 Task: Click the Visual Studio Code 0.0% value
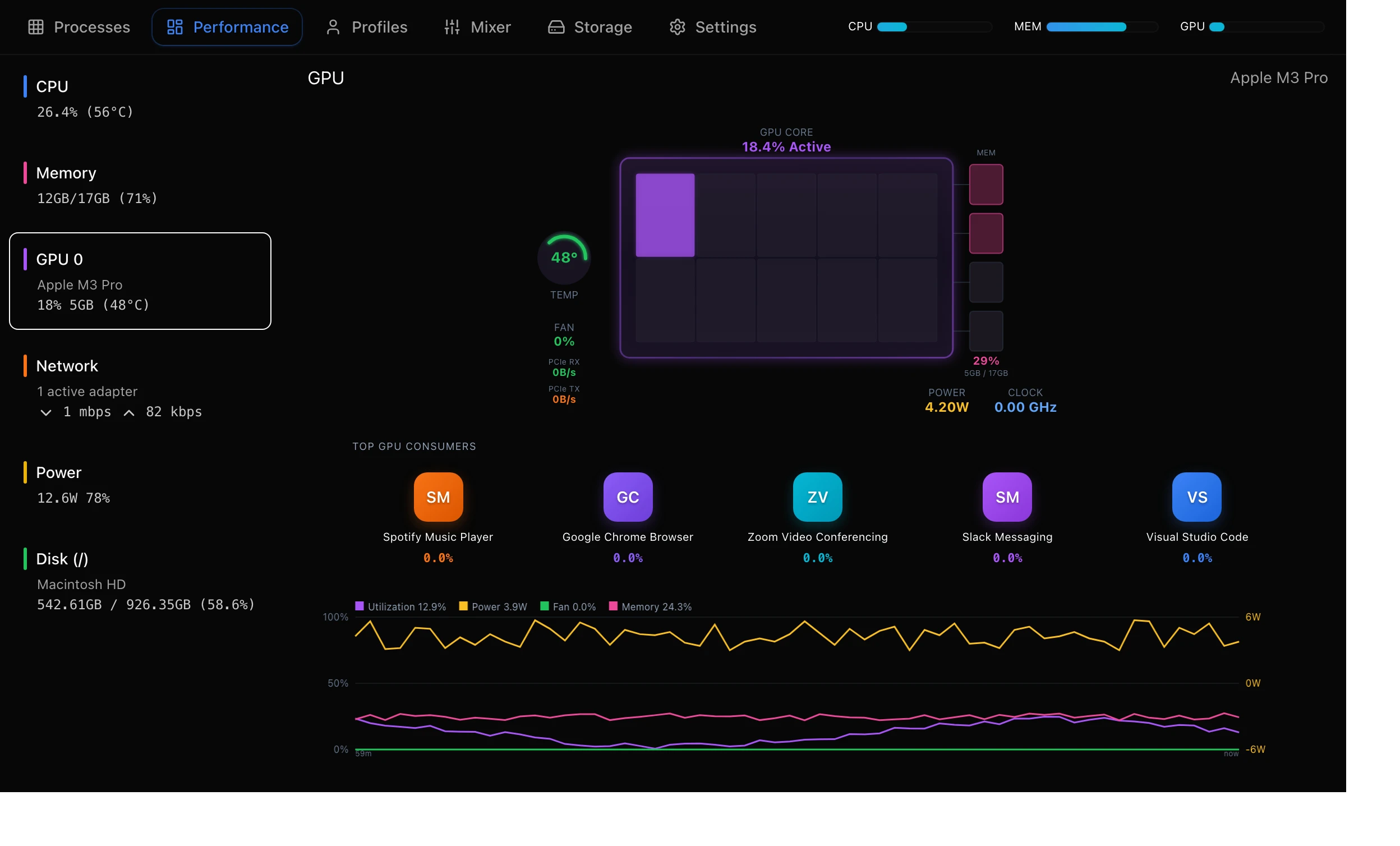tap(1197, 558)
